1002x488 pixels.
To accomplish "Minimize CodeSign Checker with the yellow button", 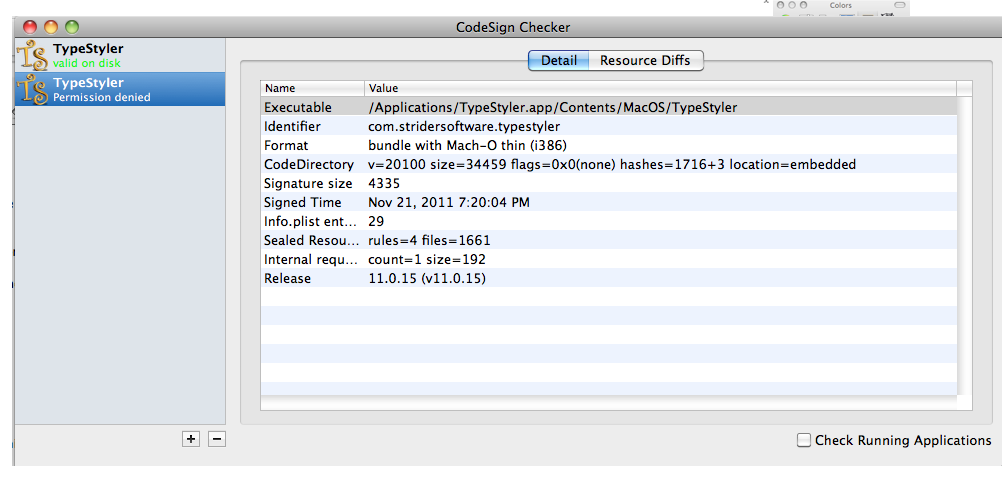I will point(50,27).
